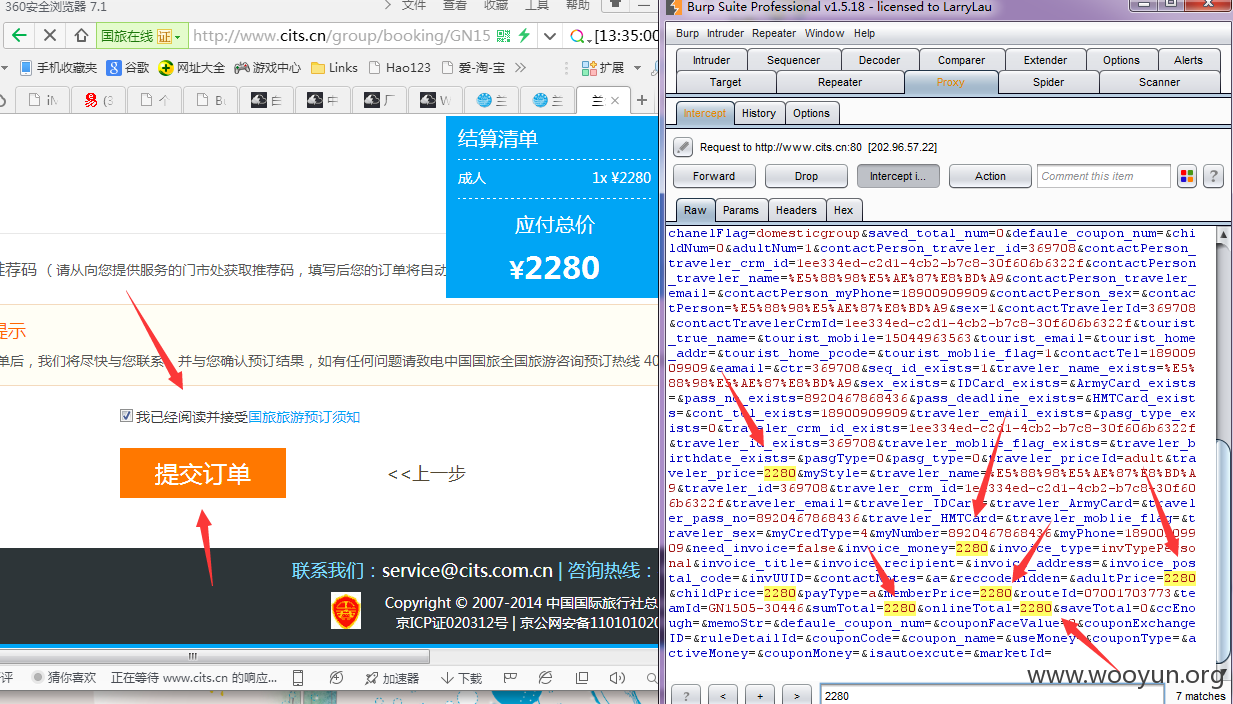Screen dimensions: 1233x704
Task: Go back with the <<上一步 link
Action: pos(427,474)
